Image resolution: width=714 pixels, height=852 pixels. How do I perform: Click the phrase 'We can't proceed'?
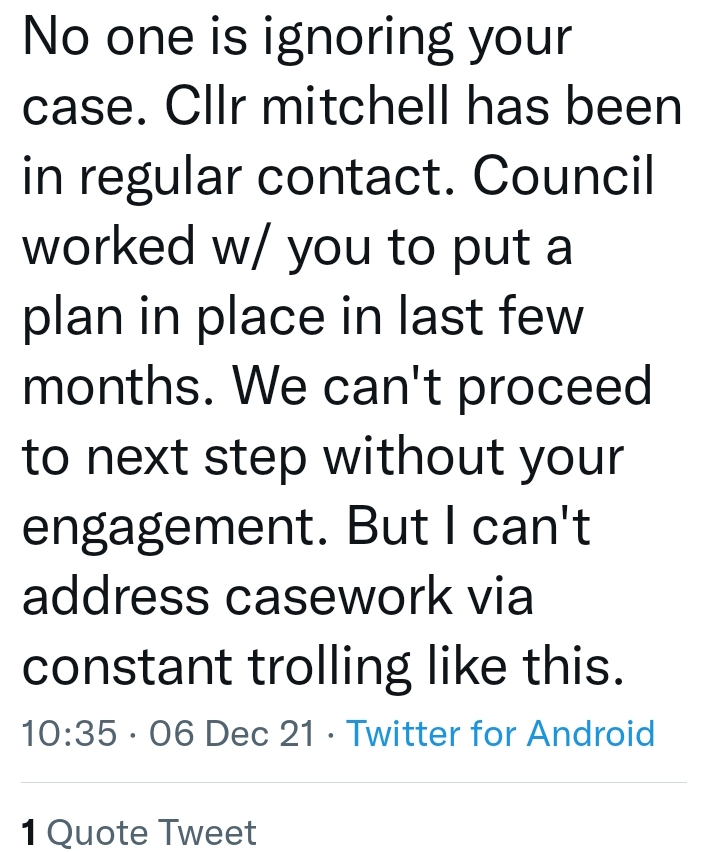[x=441, y=387]
